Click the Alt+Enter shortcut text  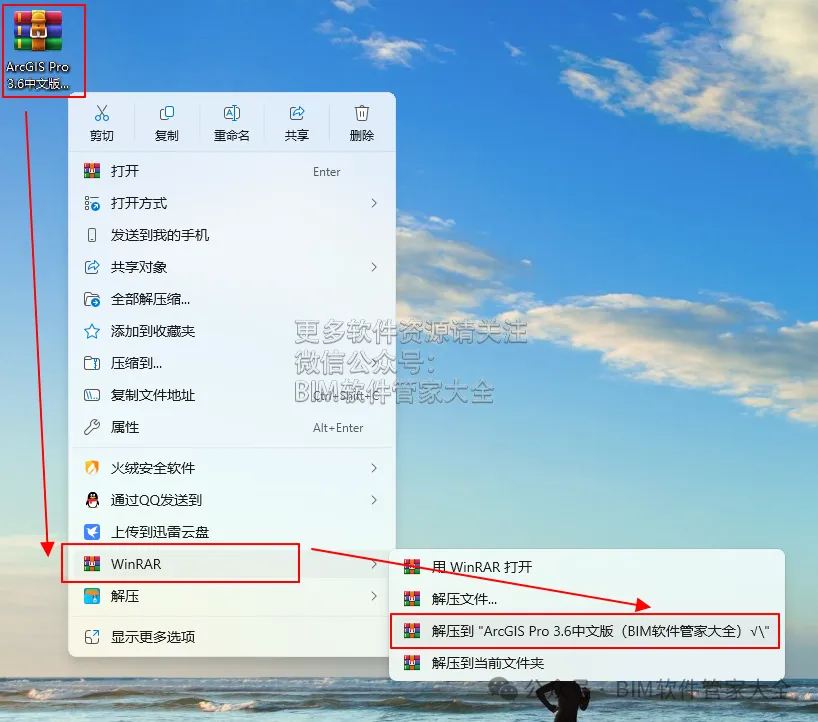click(x=338, y=428)
